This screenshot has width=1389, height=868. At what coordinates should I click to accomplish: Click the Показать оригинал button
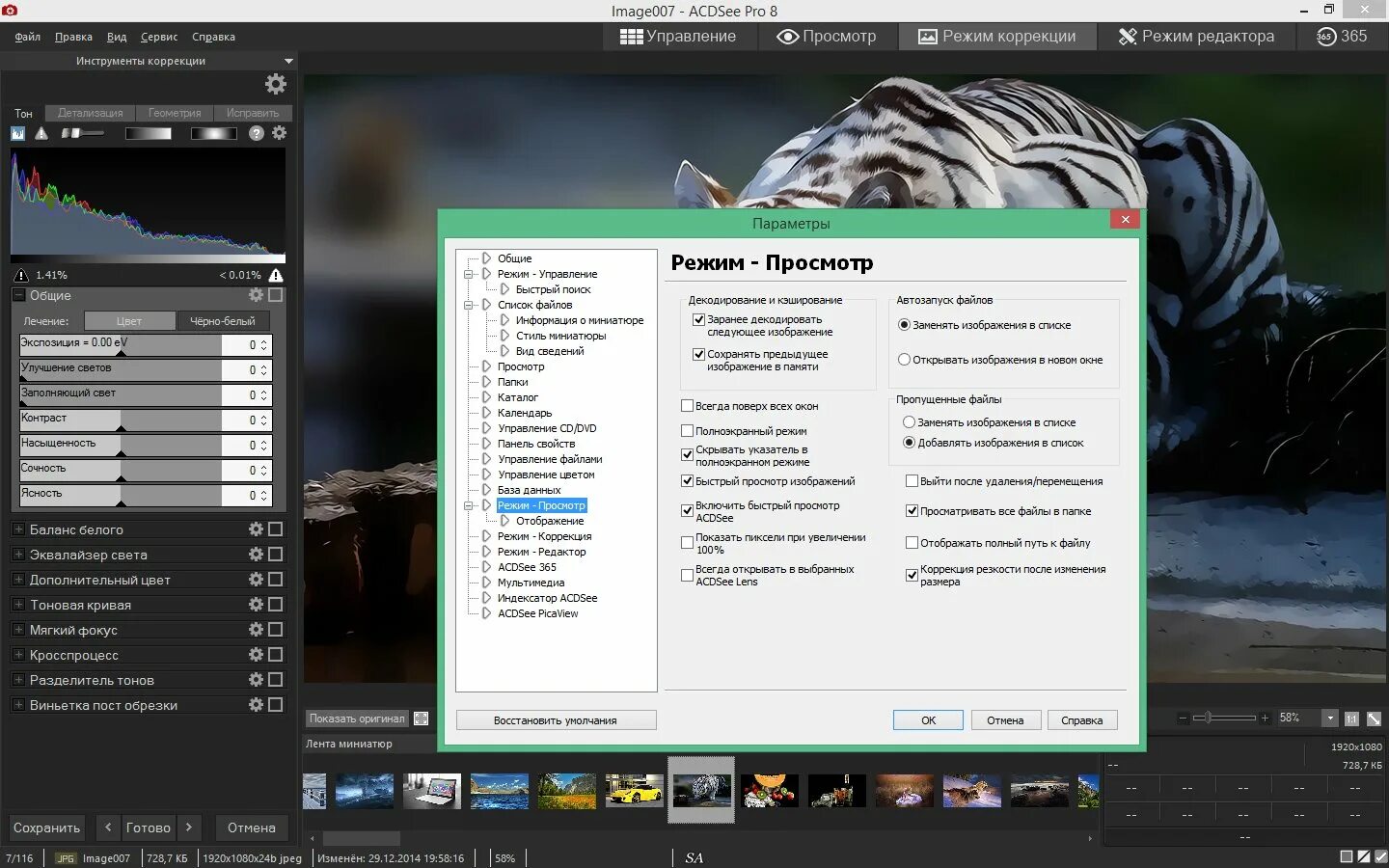click(357, 719)
